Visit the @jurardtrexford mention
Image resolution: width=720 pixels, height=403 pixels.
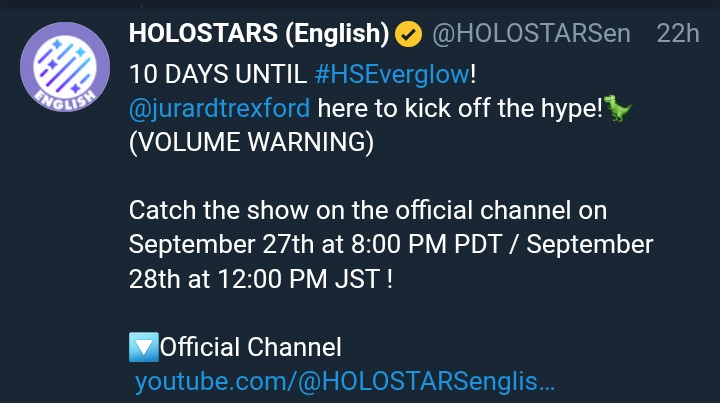[219, 108]
